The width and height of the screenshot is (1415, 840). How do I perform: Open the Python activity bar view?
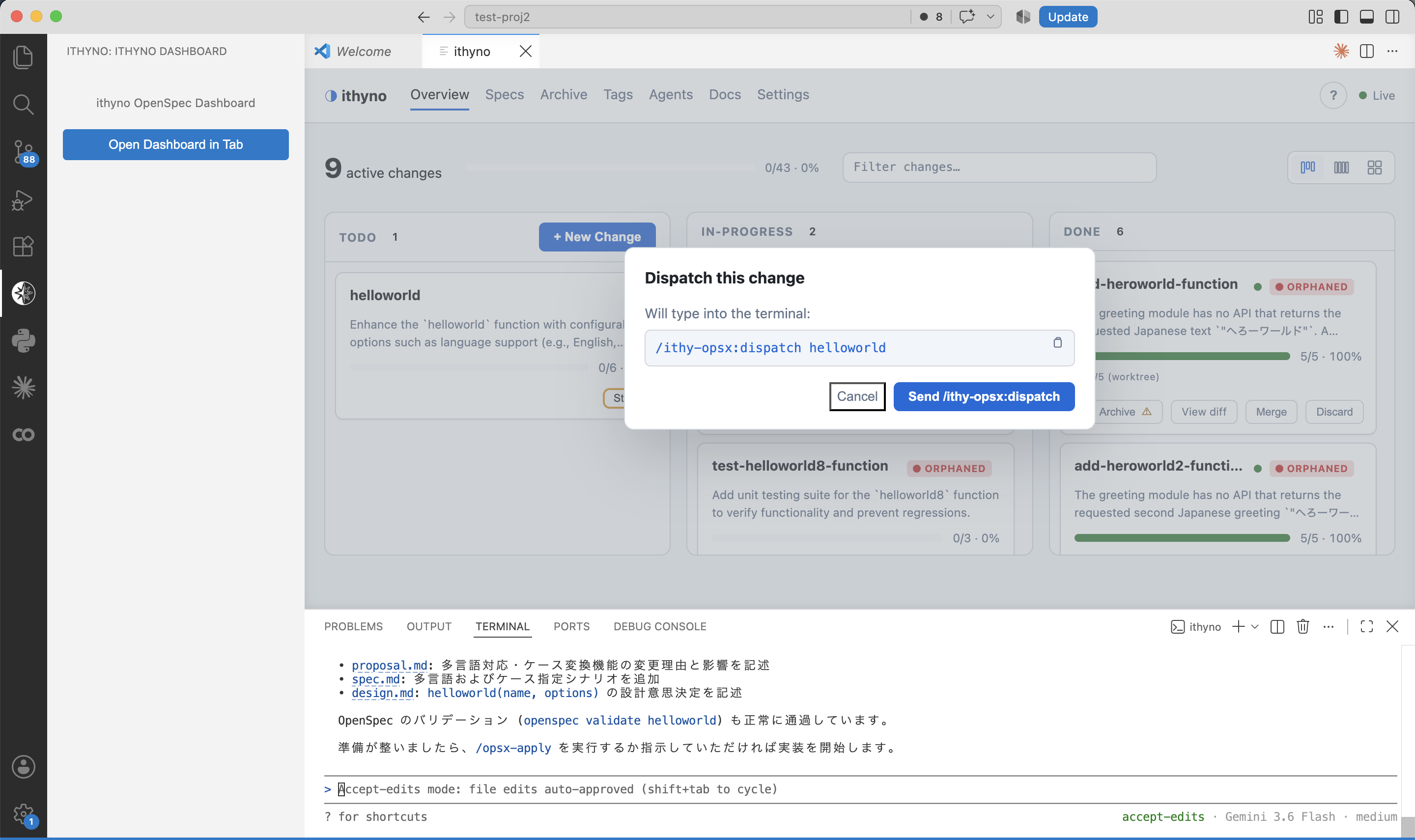point(23,341)
